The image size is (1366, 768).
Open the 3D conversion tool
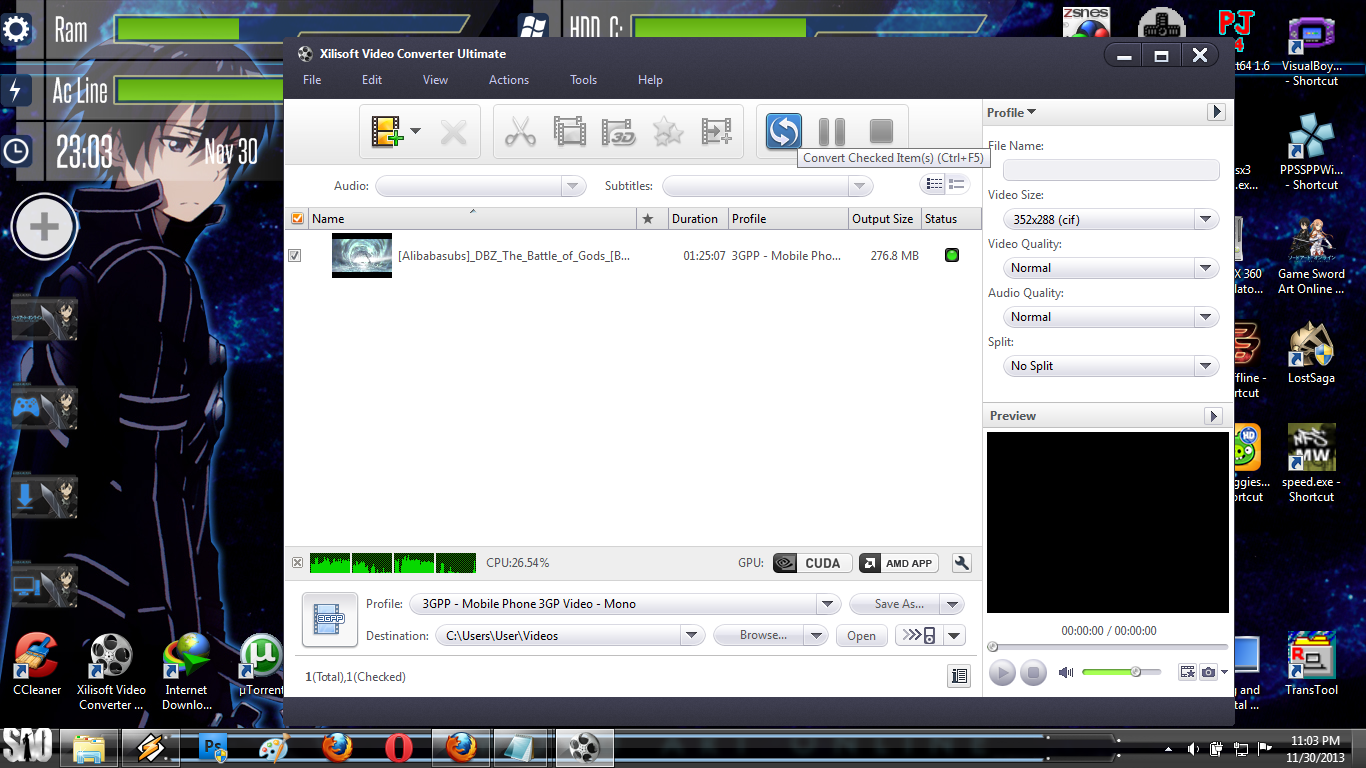(x=618, y=131)
